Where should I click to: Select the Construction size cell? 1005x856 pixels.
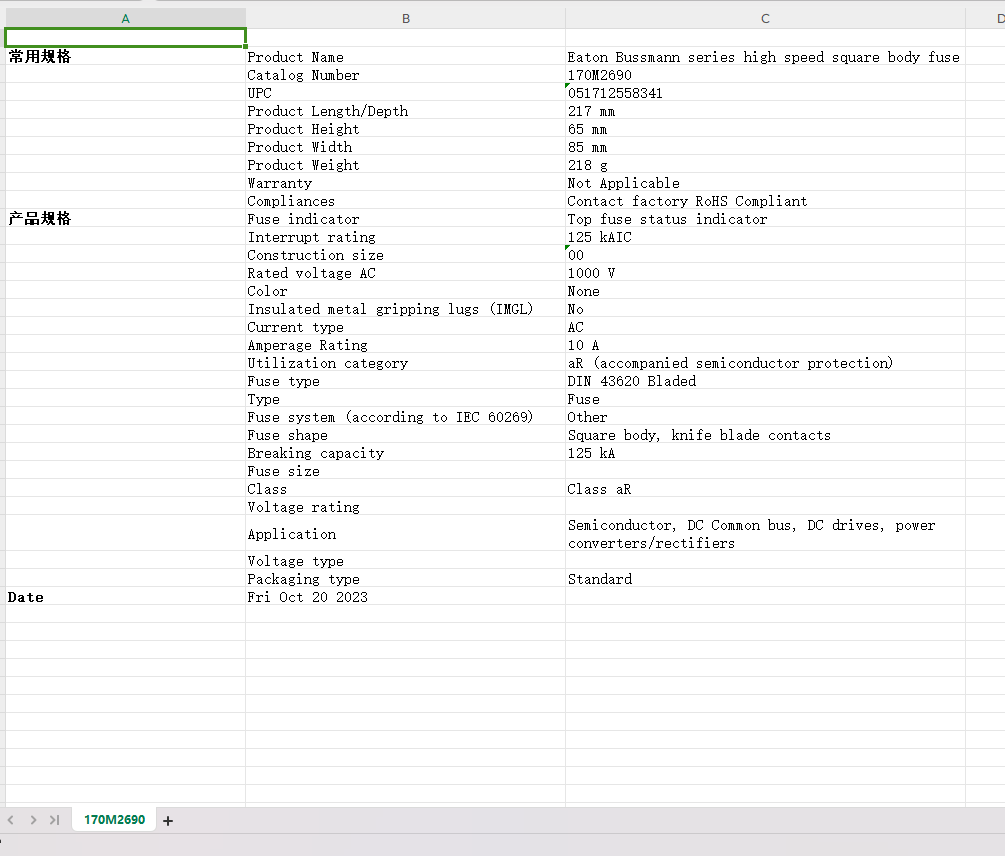coord(406,254)
